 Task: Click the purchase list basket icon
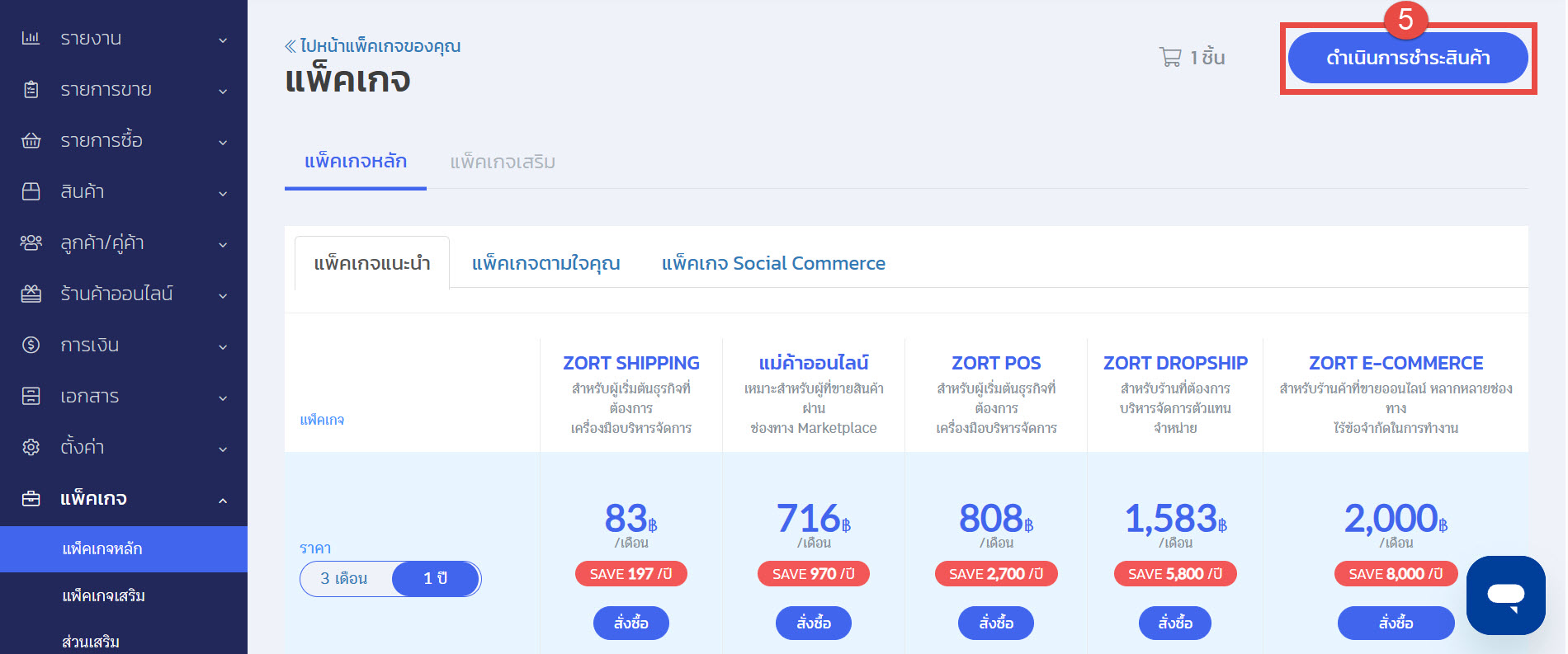[31, 140]
